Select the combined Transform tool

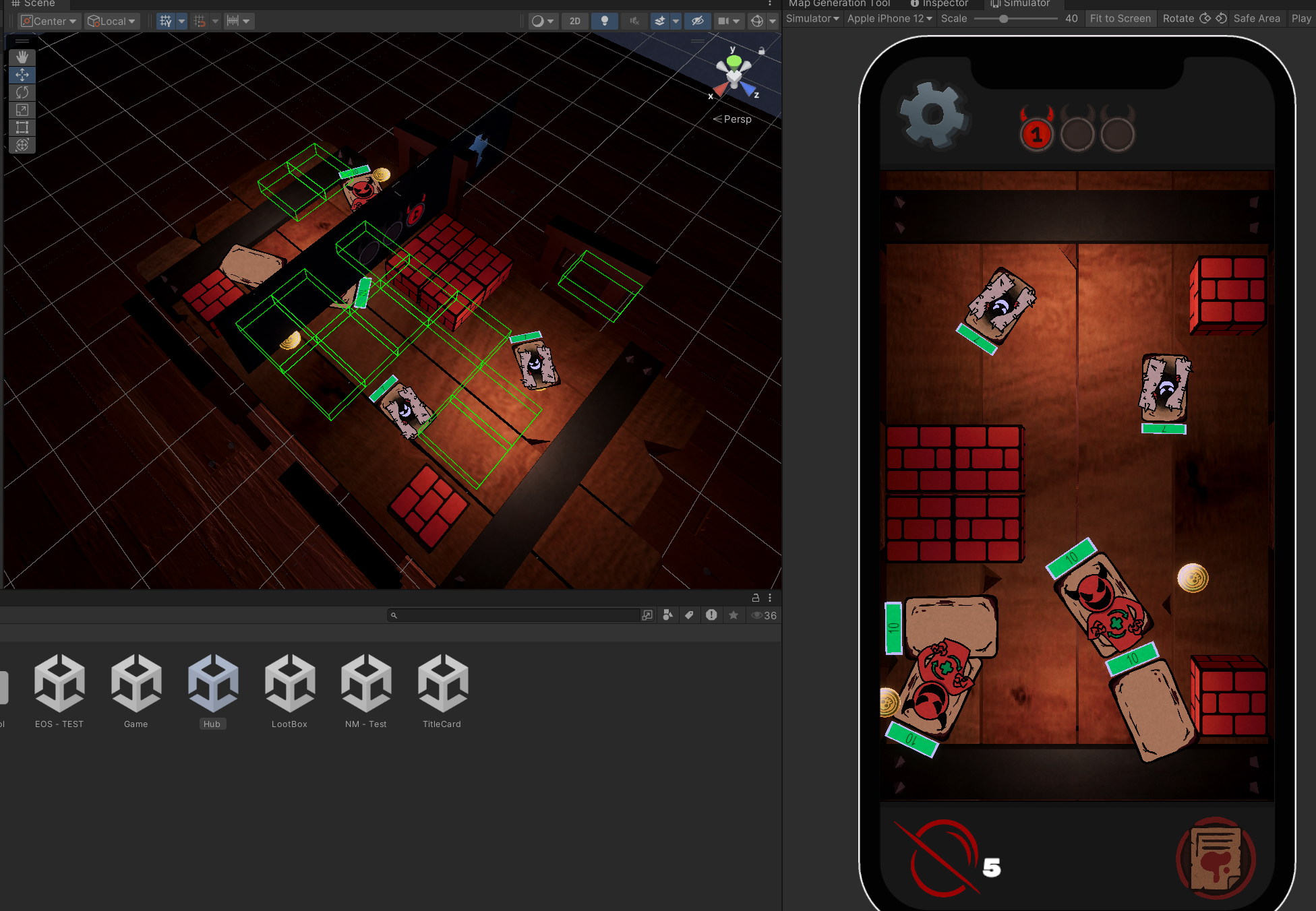tap(22, 145)
